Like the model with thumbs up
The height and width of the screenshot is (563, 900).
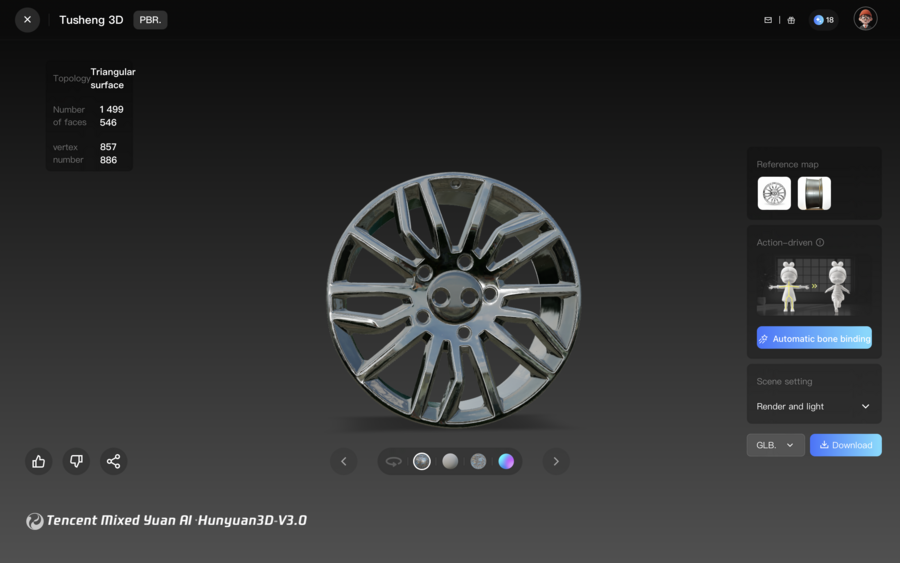coord(38,461)
